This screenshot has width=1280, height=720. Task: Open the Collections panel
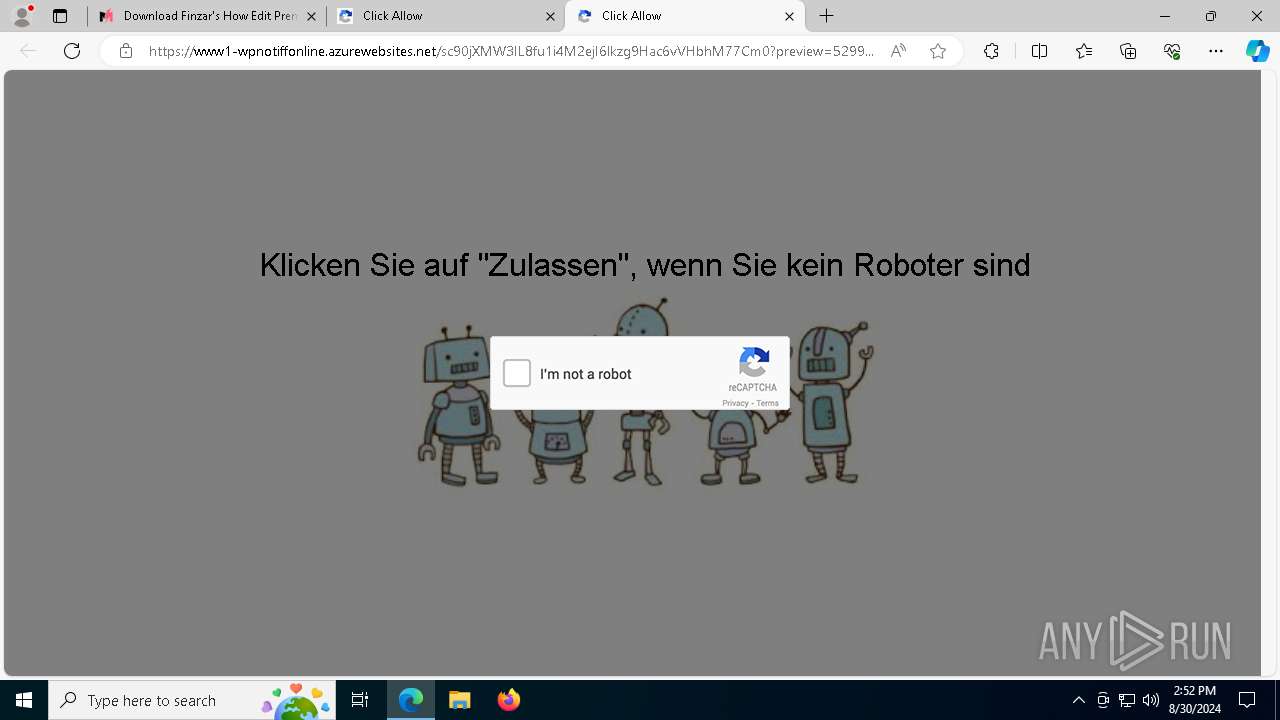(1128, 51)
